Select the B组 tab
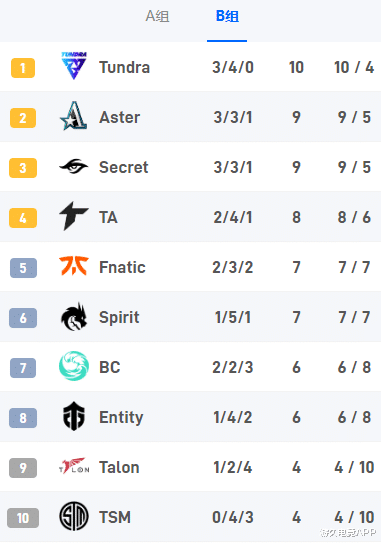 point(227,16)
